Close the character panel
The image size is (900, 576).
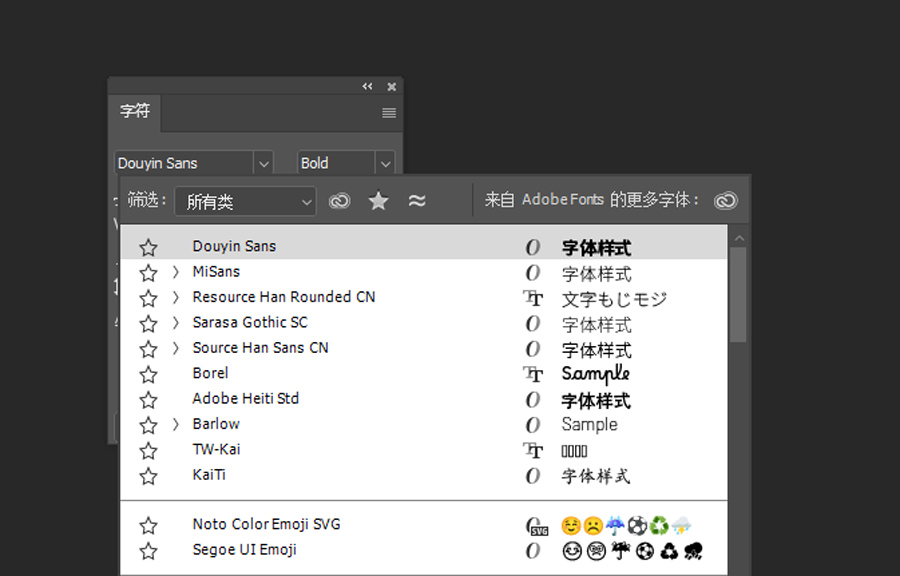[x=391, y=87]
